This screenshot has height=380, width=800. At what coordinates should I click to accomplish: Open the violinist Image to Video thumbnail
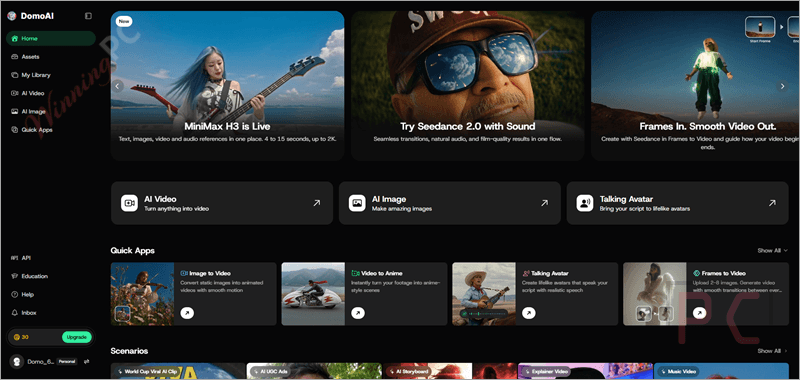[142, 294]
